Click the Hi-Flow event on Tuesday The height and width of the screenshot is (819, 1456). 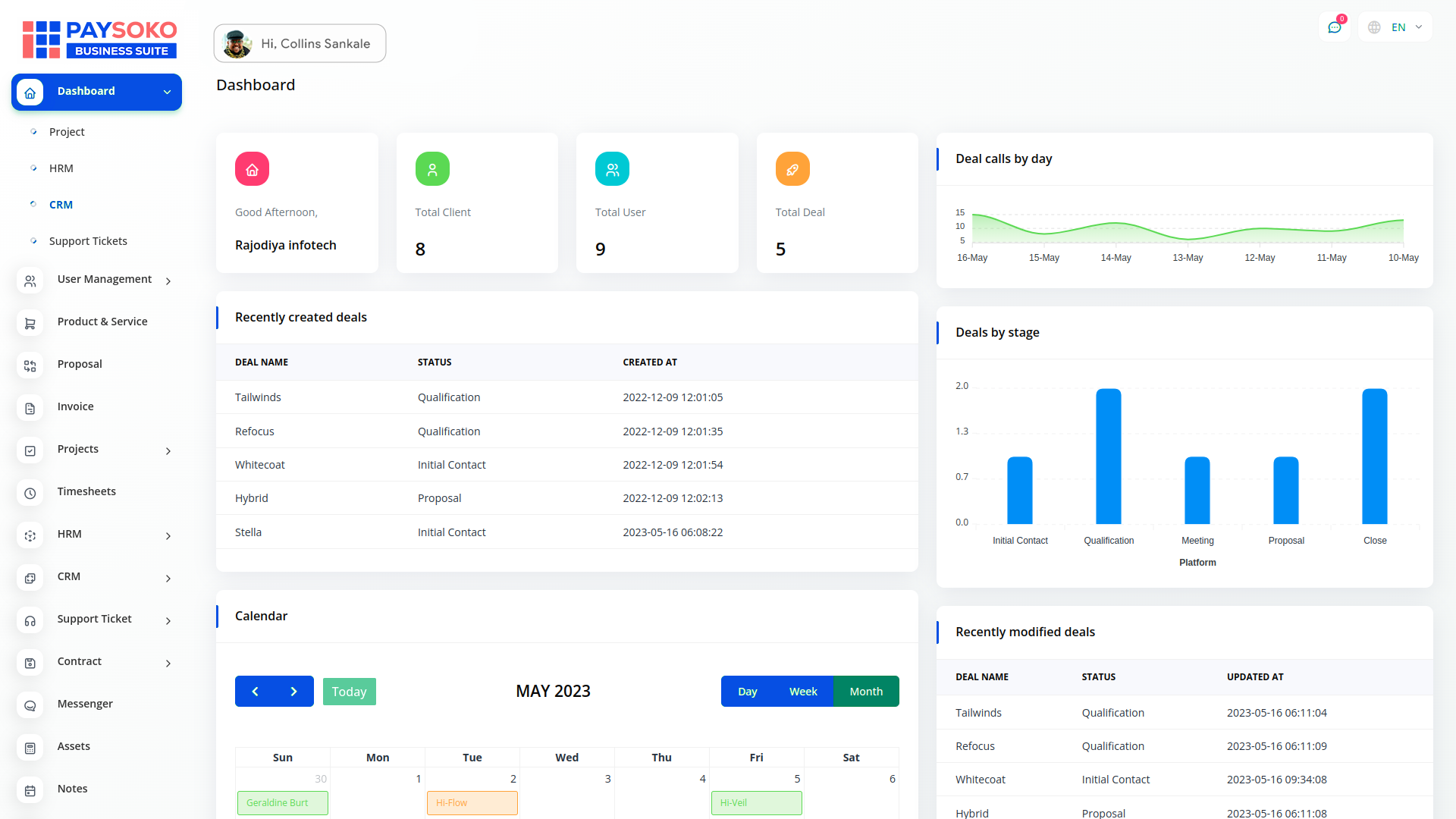click(x=472, y=802)
